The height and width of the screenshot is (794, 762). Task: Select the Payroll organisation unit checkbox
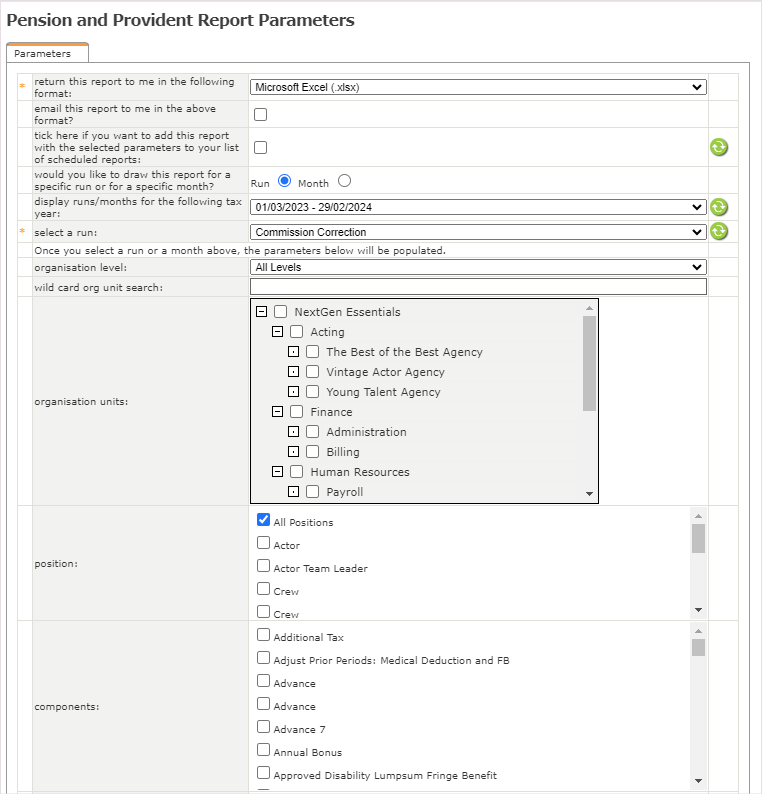click(313, 492)
